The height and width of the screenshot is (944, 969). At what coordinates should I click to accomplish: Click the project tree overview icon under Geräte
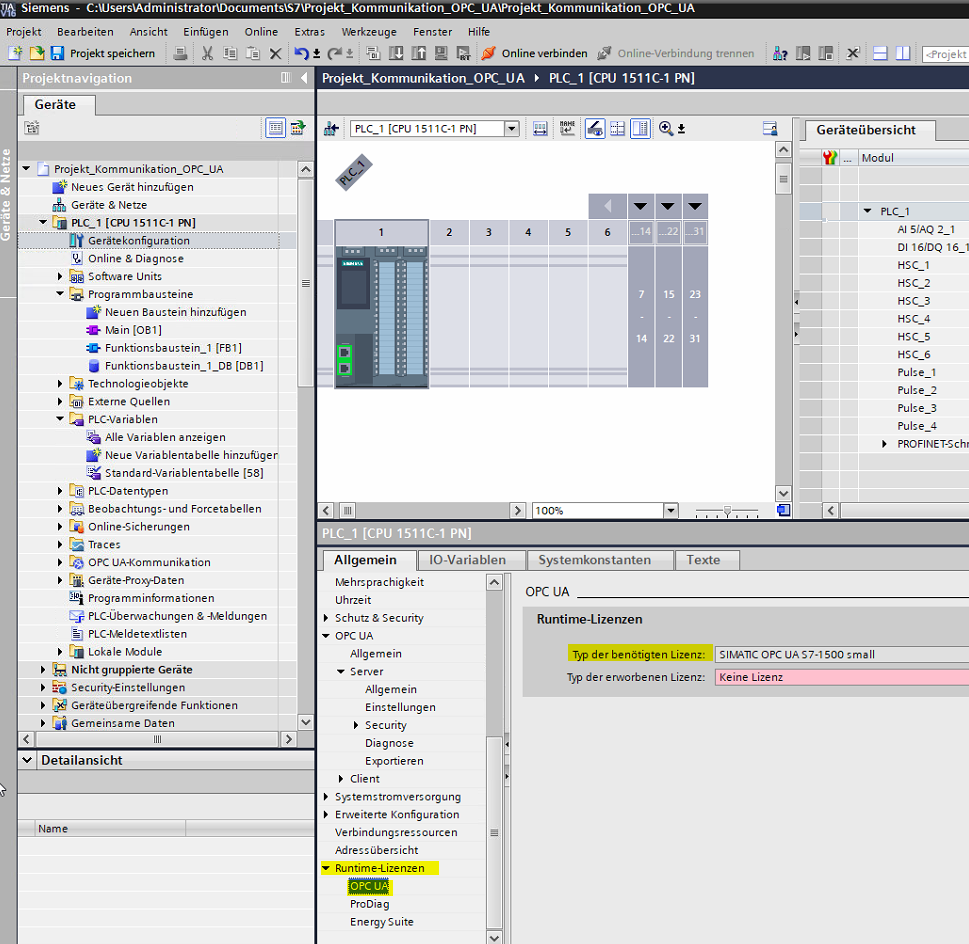pos(32,128)
